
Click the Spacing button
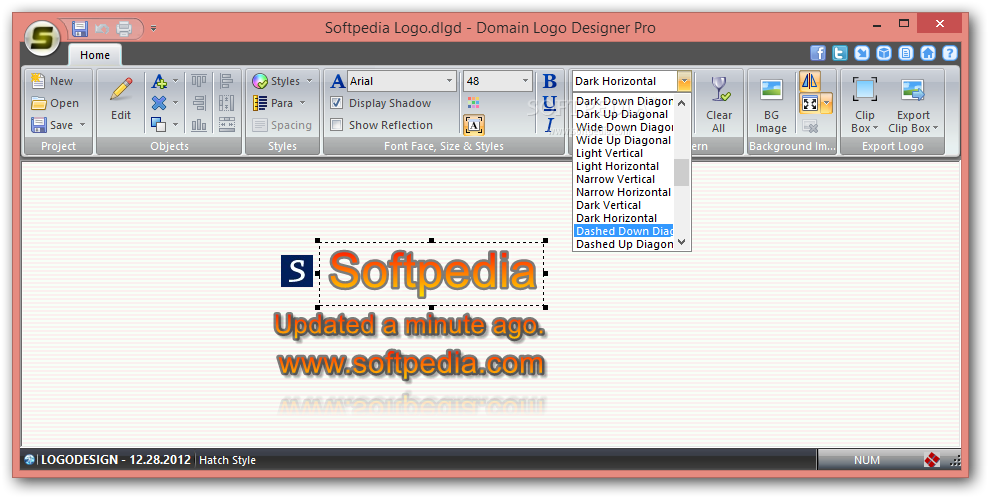point(282,125)
